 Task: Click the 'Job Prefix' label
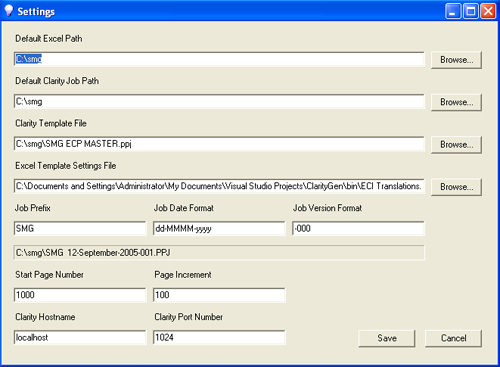tap(33, 208)
